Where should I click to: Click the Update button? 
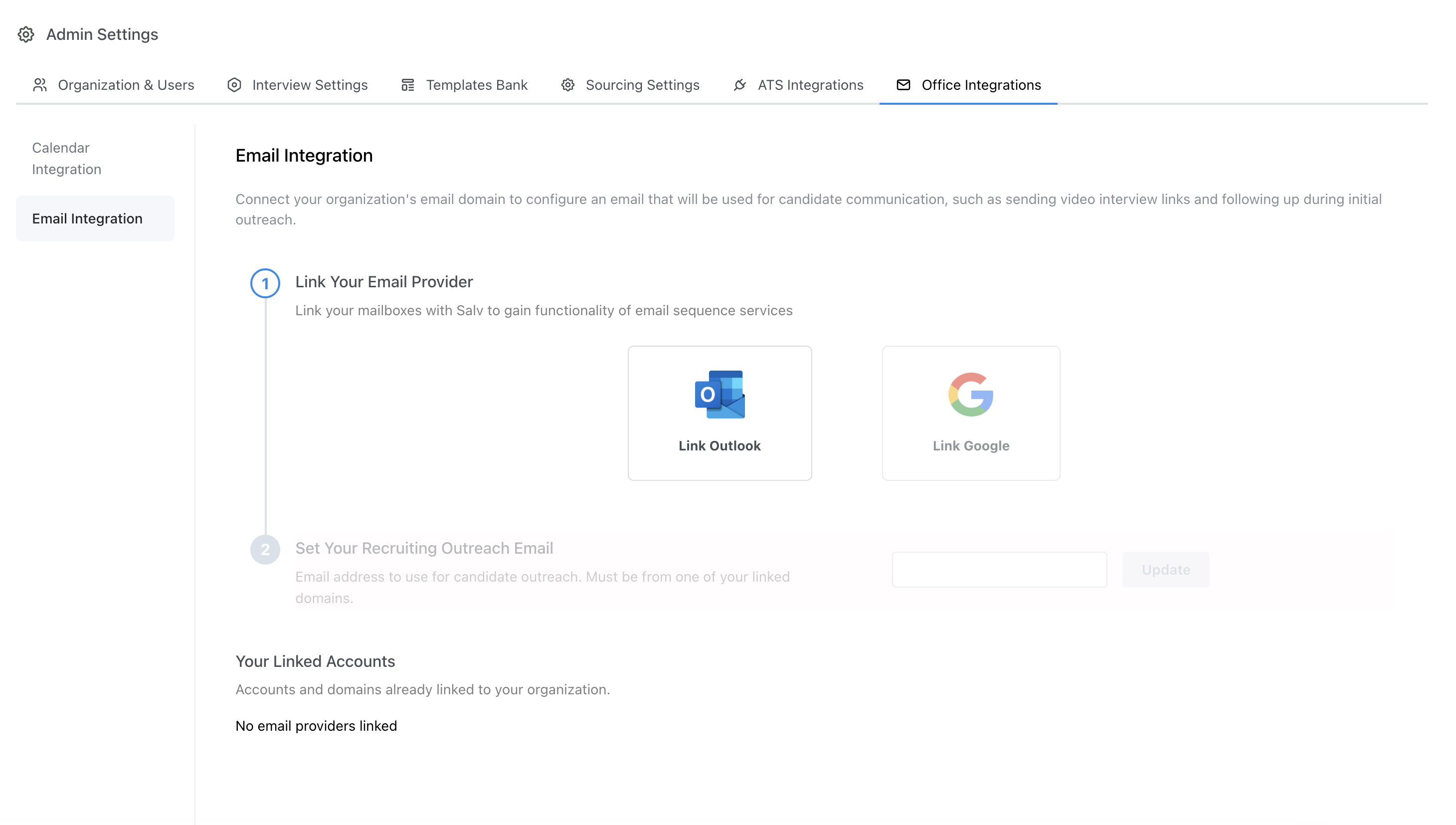pyautogui.click(x=1165, y=570)
